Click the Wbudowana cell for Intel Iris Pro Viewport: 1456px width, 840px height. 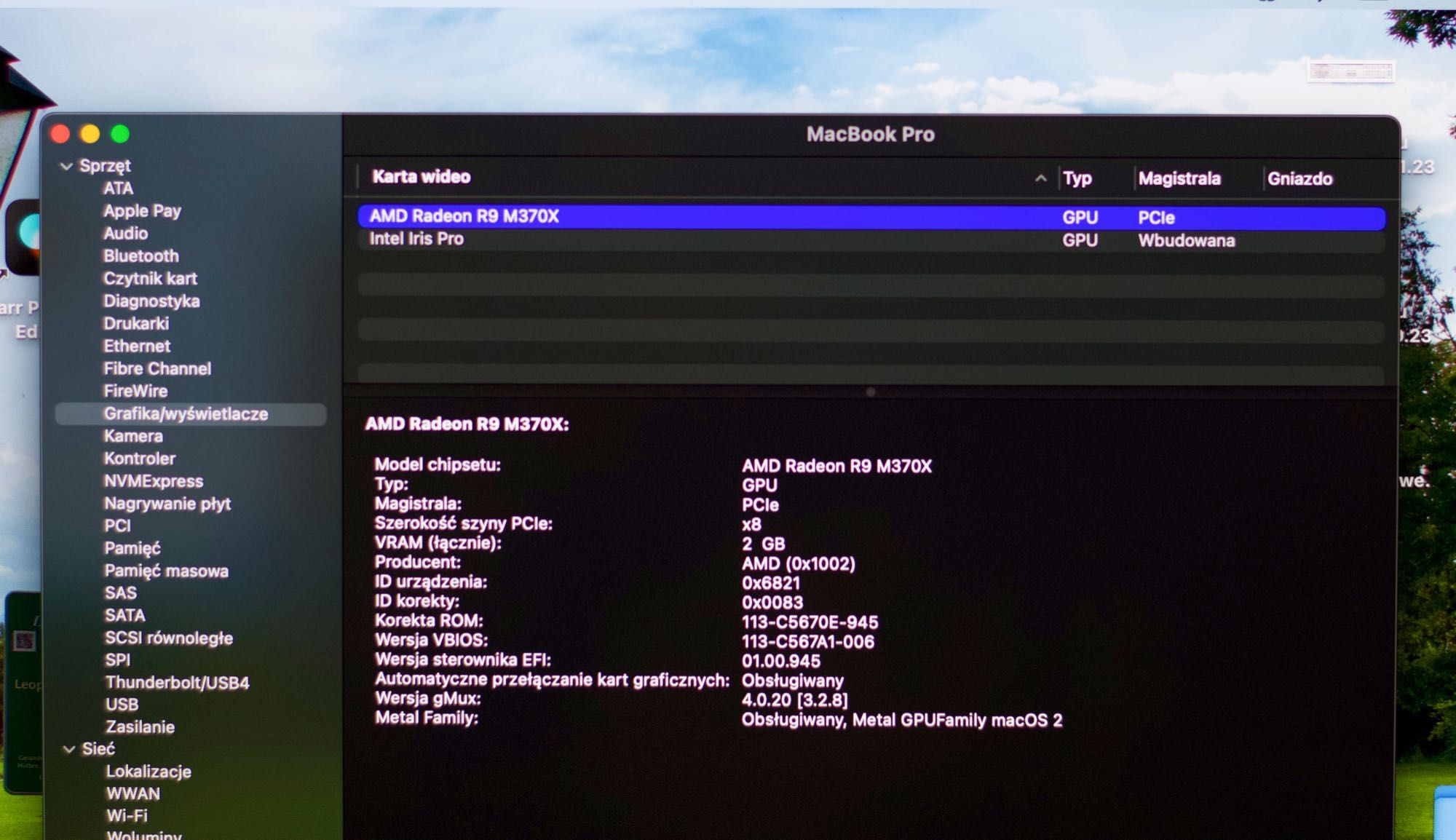pos(1187,241)
